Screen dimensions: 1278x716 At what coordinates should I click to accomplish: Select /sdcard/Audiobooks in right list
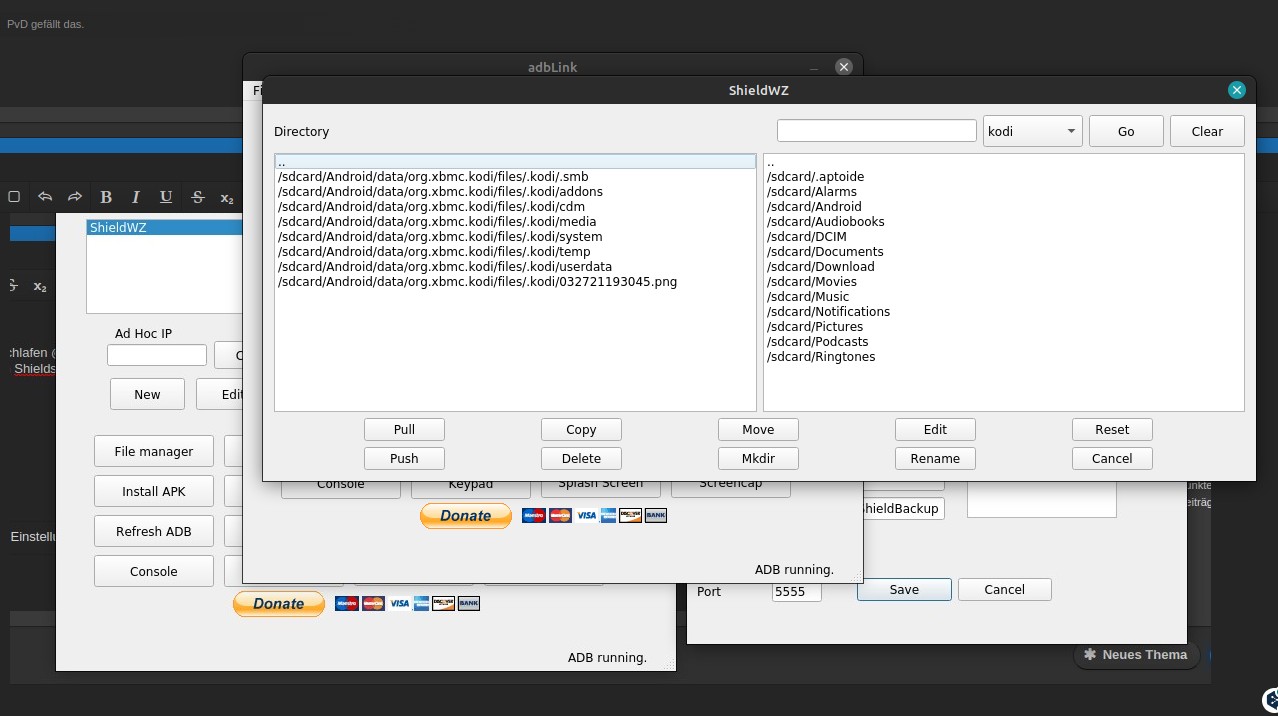tap(1003, 222)
